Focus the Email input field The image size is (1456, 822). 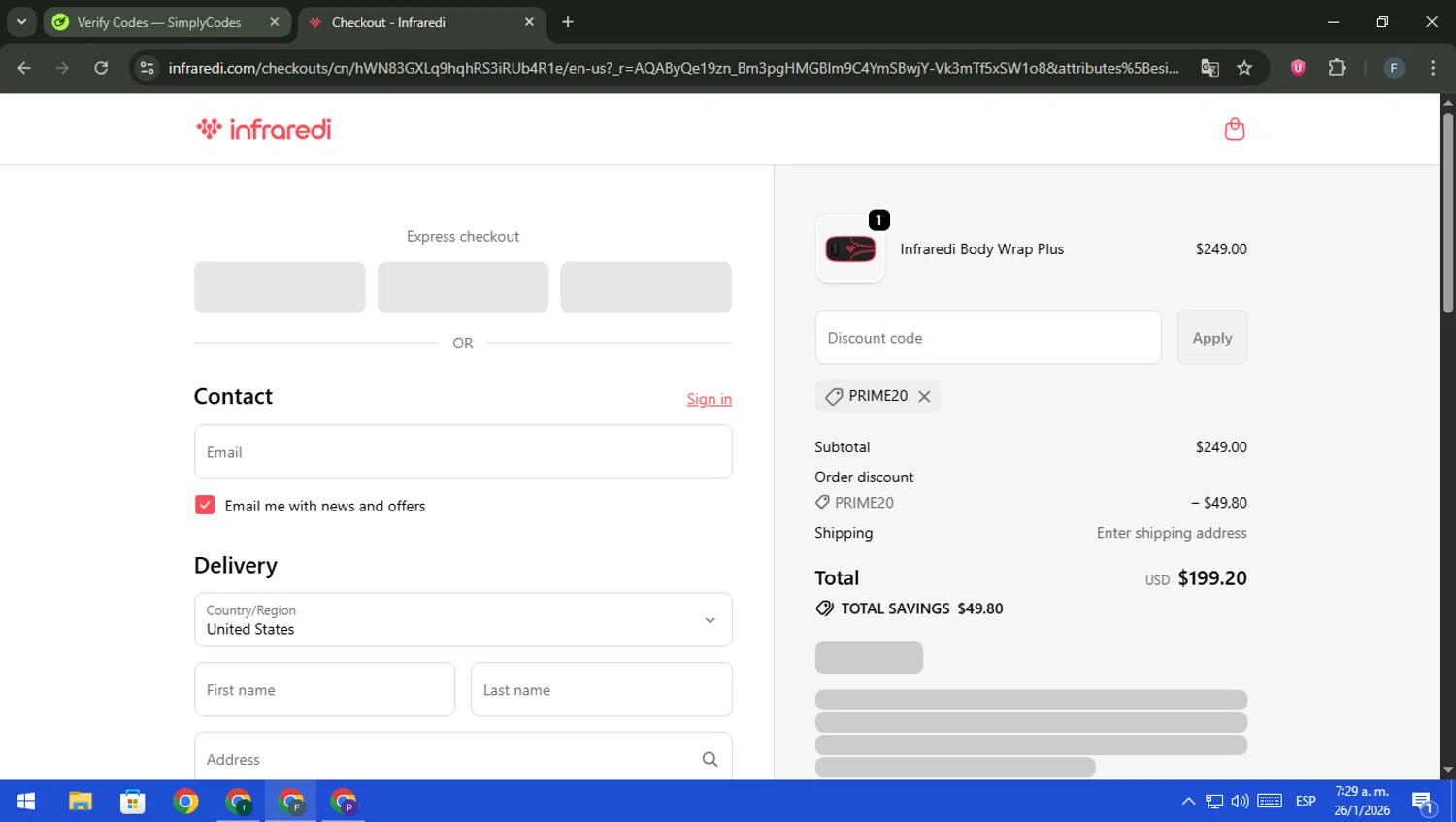pyautogui.click(x=463, y=452)
